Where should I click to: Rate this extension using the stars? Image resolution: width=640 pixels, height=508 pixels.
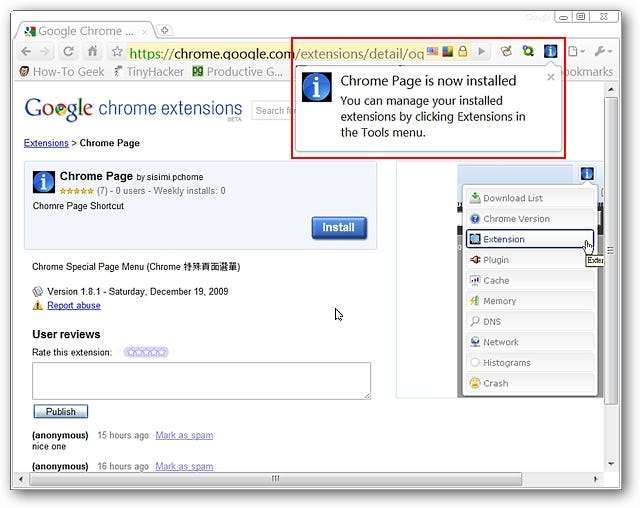point(146,352)
